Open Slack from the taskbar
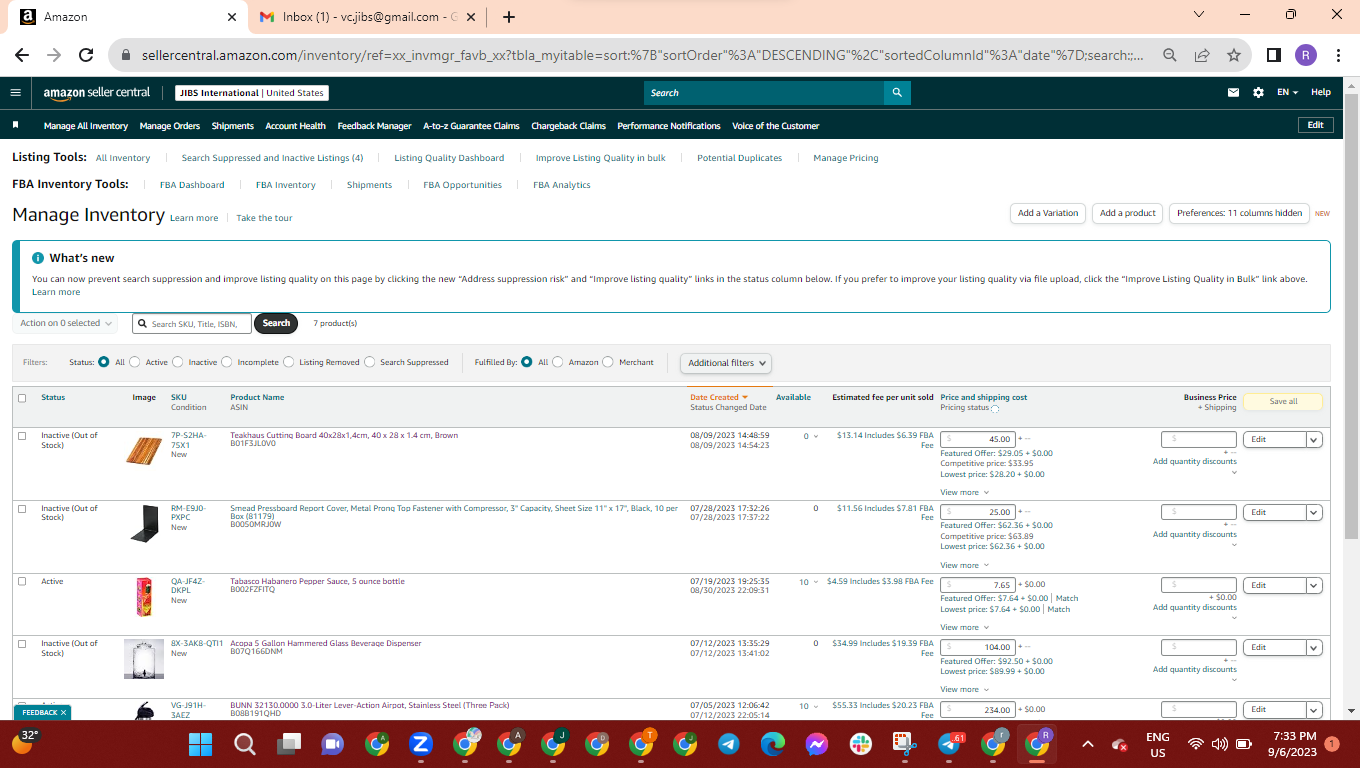The width and height of the screenshot is (1360, 768). coord(861,744)
